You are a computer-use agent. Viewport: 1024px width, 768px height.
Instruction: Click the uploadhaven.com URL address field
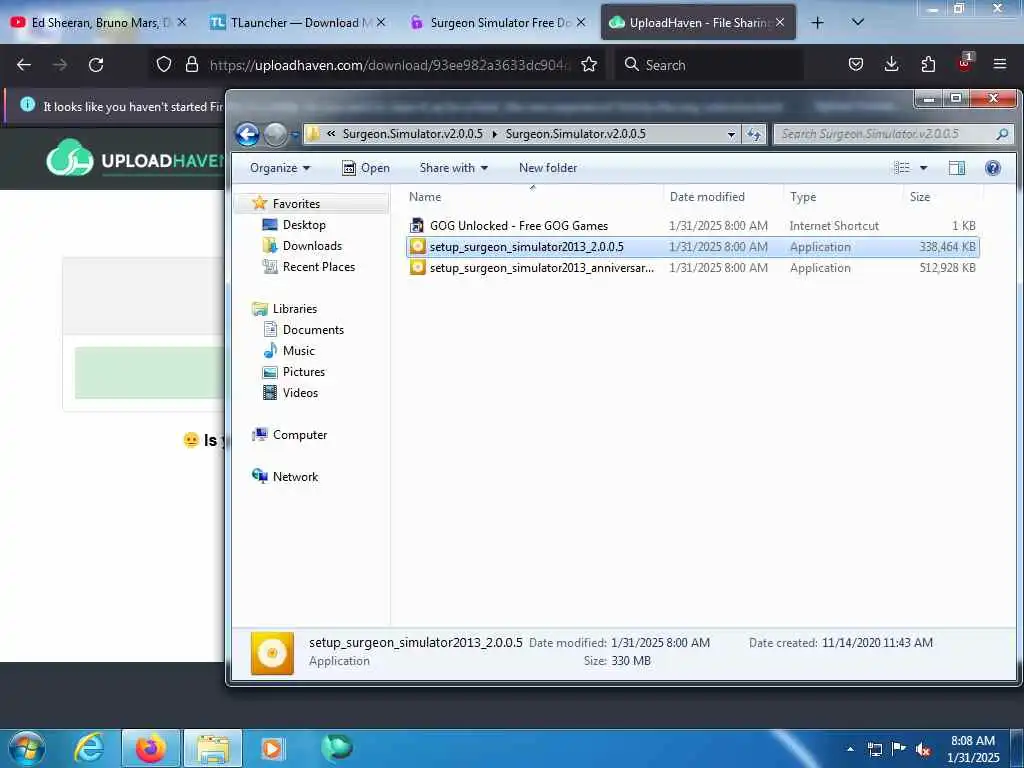pos(390,65)
